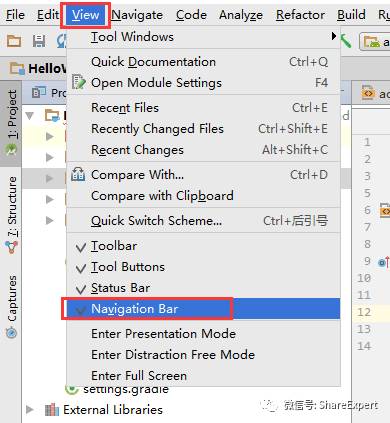This screenshot has width=390, height=423.
Task: Open the Navigate menu
Action: 137,15
